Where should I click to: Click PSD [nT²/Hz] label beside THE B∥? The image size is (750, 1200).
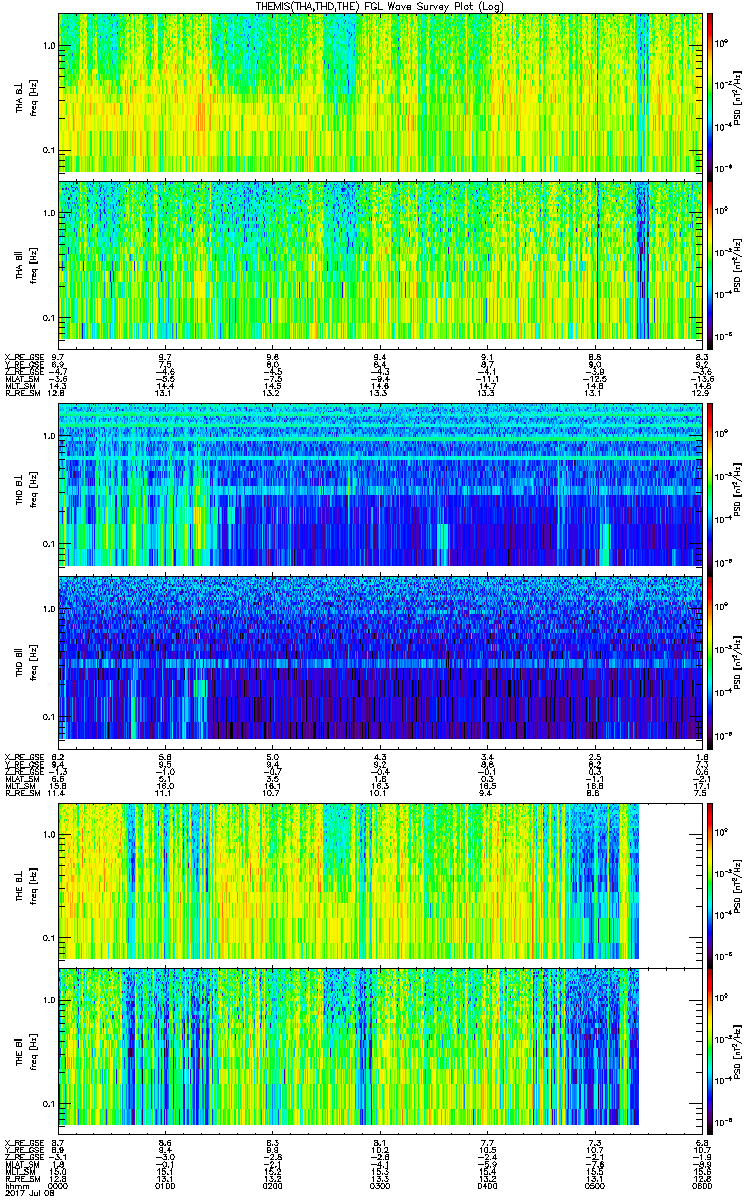737,1050
